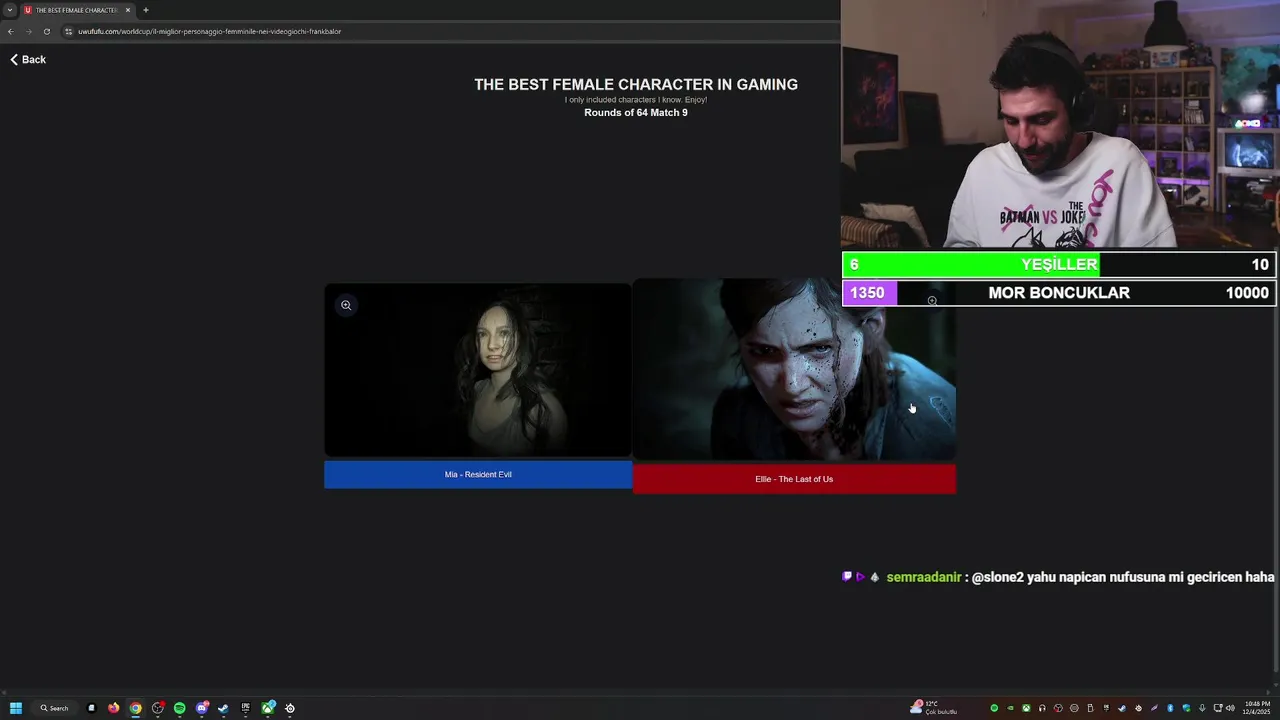This screenshot has height=720, width=1280.
Task: Select the Mia character portrait
Action: pos(478,370)
